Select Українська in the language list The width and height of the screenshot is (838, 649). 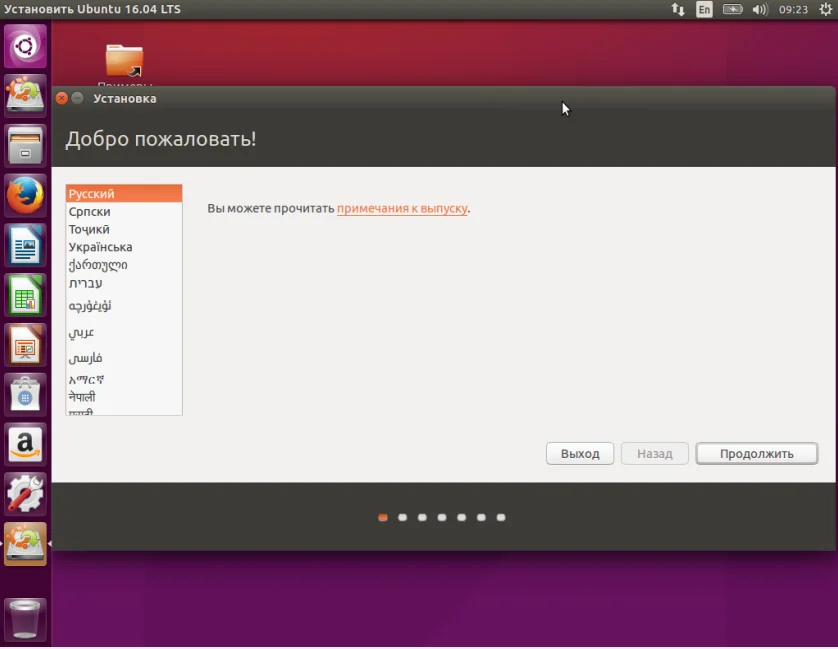[124, 247]
